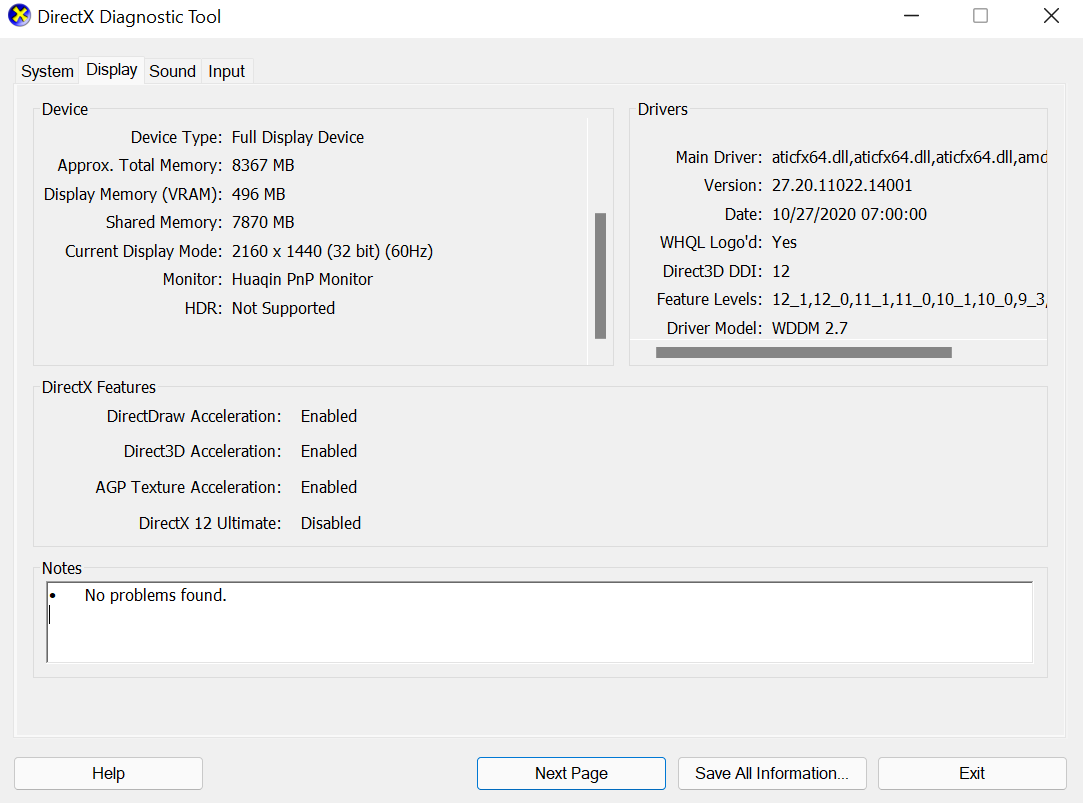This screenshot has height=803, width=1083.
Task: Click the 'WHQL Logo'd:' label
Action: pos(711,242)
